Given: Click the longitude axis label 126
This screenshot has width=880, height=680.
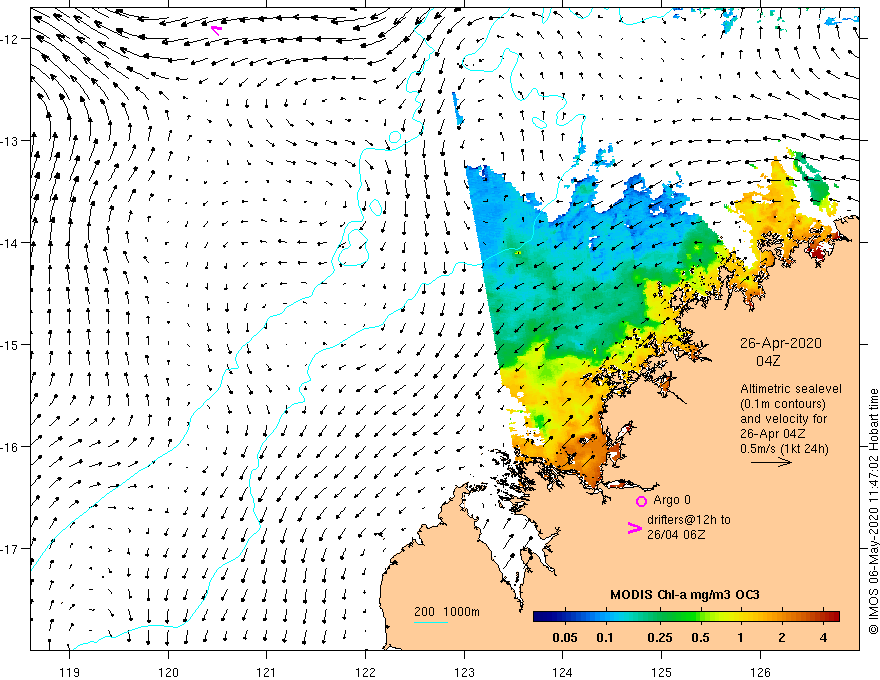Looking at the screenshot, I should tap(760, 672).
